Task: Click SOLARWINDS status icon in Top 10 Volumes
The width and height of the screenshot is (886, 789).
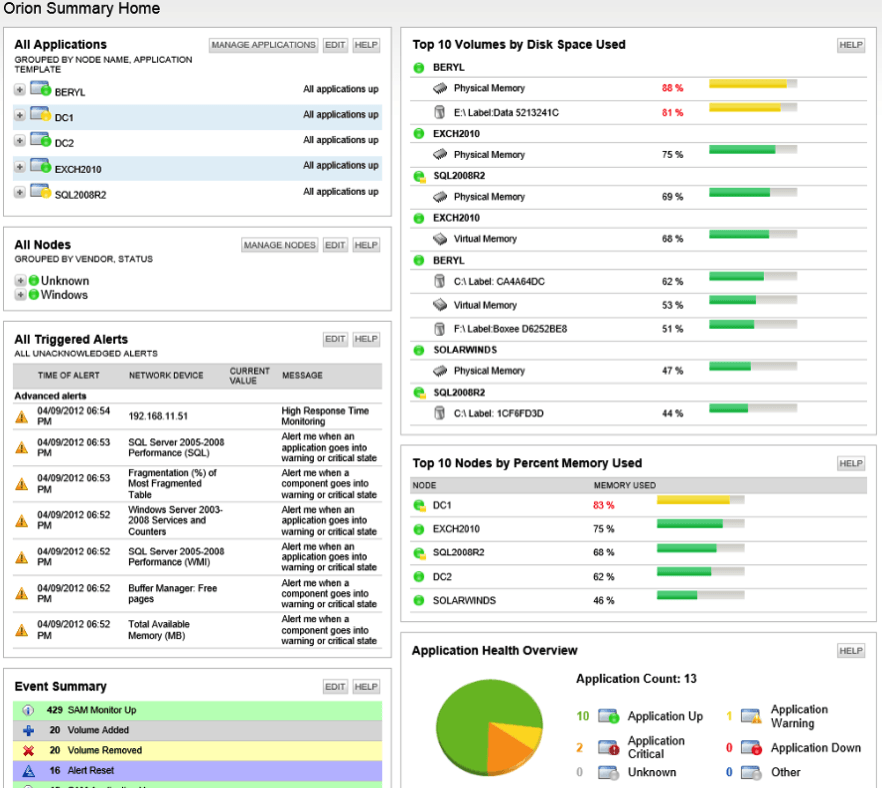Action: pos(419,350)
